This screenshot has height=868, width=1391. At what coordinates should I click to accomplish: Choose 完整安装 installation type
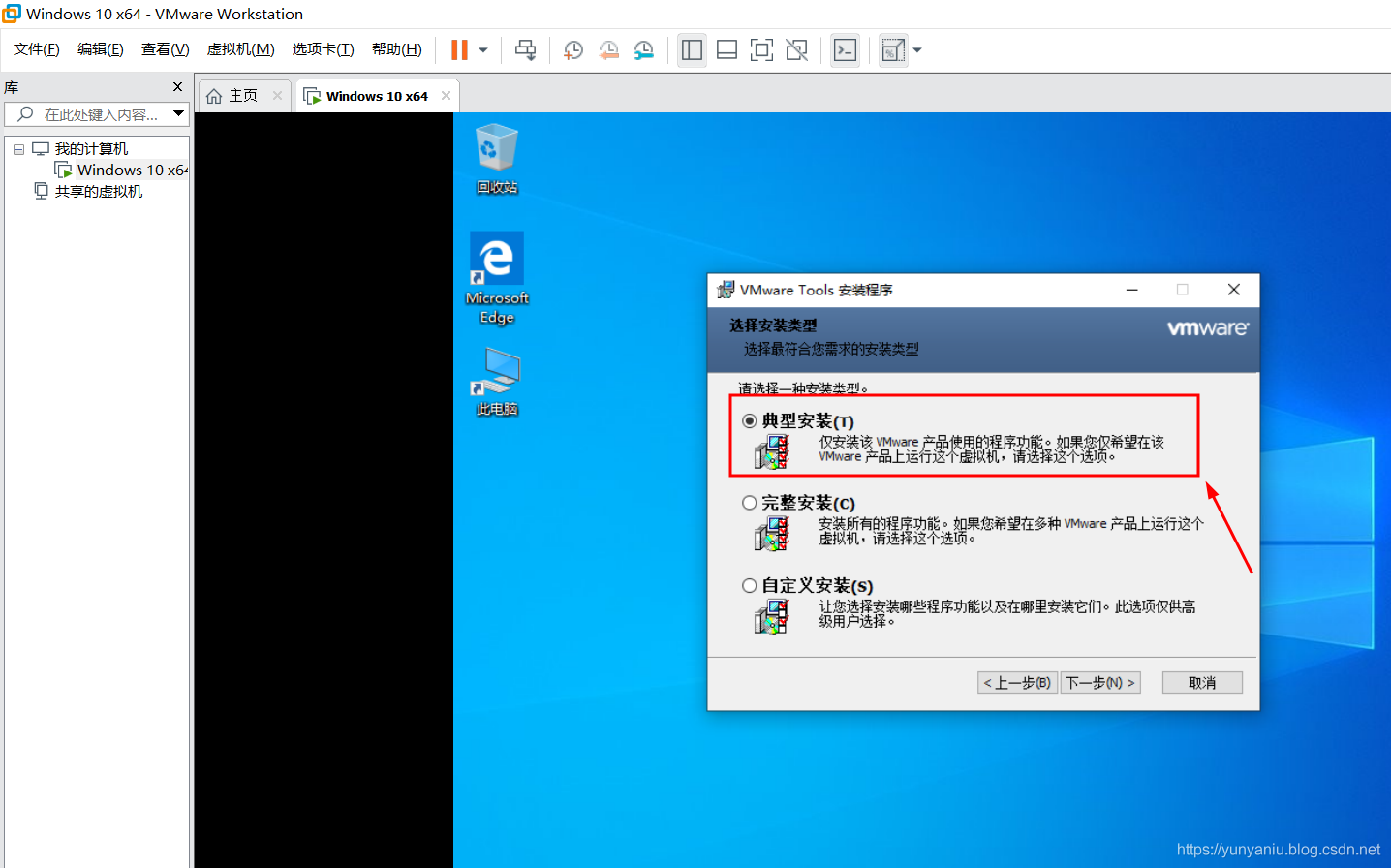pyautogui.click(x=750, y=502)
